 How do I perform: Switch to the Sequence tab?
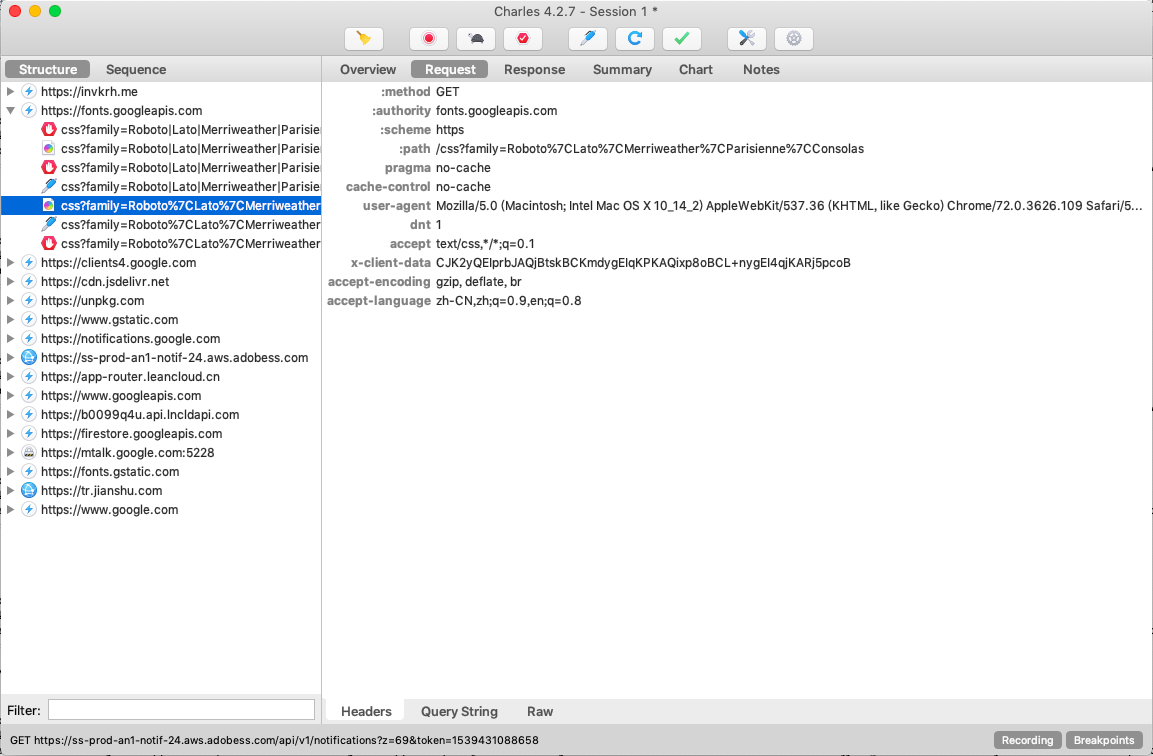(135, 69)
